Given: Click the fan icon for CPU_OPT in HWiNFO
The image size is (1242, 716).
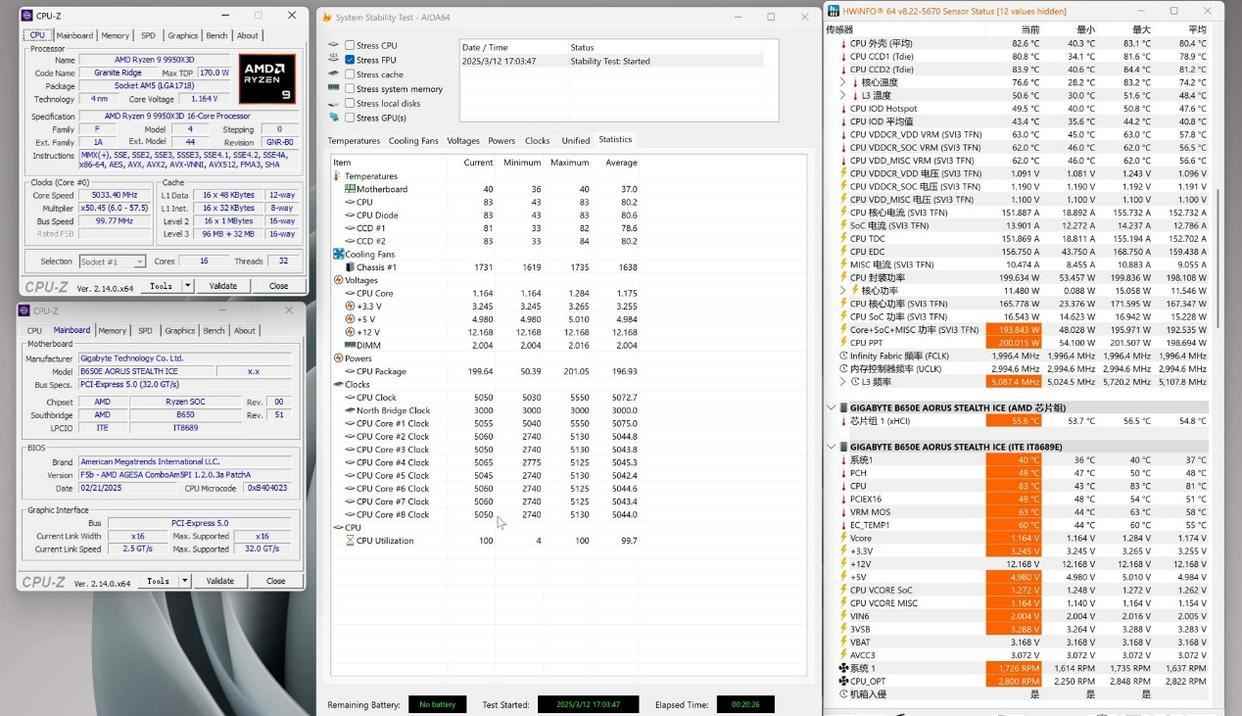Looking at the screenshot, I should coord(844,681).
